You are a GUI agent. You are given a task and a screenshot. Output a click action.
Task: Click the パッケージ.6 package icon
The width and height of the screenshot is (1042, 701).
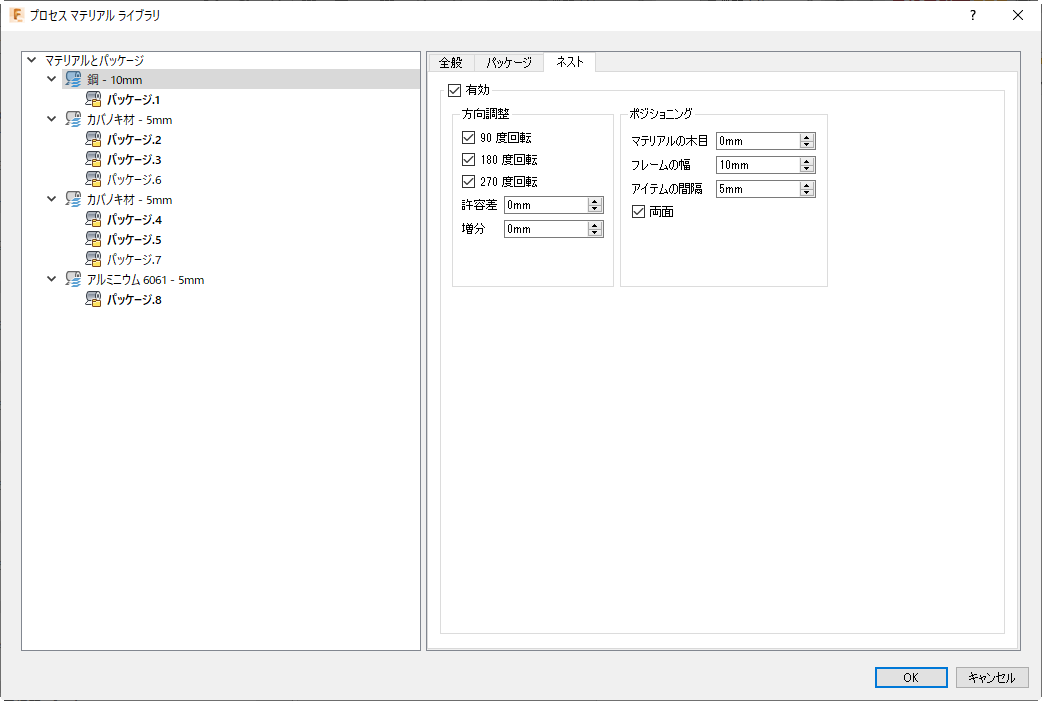[x=93, y=179]
